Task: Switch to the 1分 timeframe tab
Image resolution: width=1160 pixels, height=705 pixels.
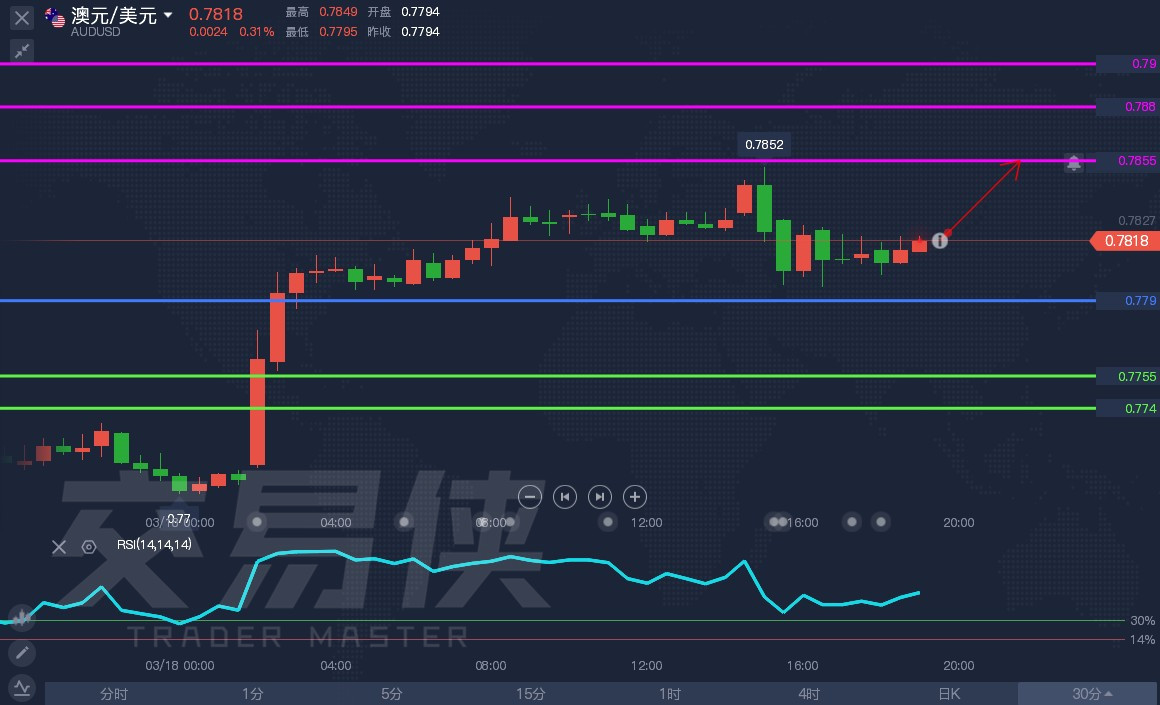Action: pyautogui.click(x=252, y=694)
